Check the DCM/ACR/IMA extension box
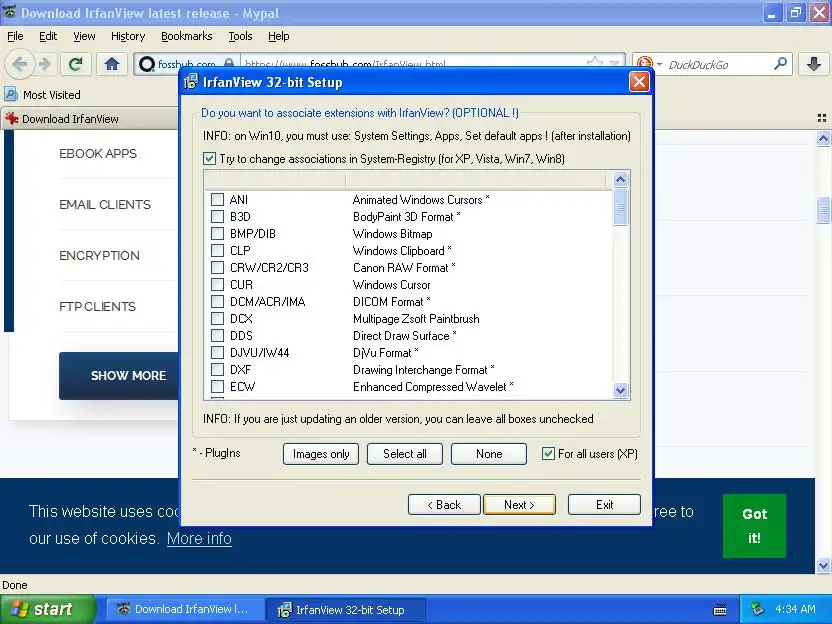Screen dimensions: 832x624 pos(217,301)
